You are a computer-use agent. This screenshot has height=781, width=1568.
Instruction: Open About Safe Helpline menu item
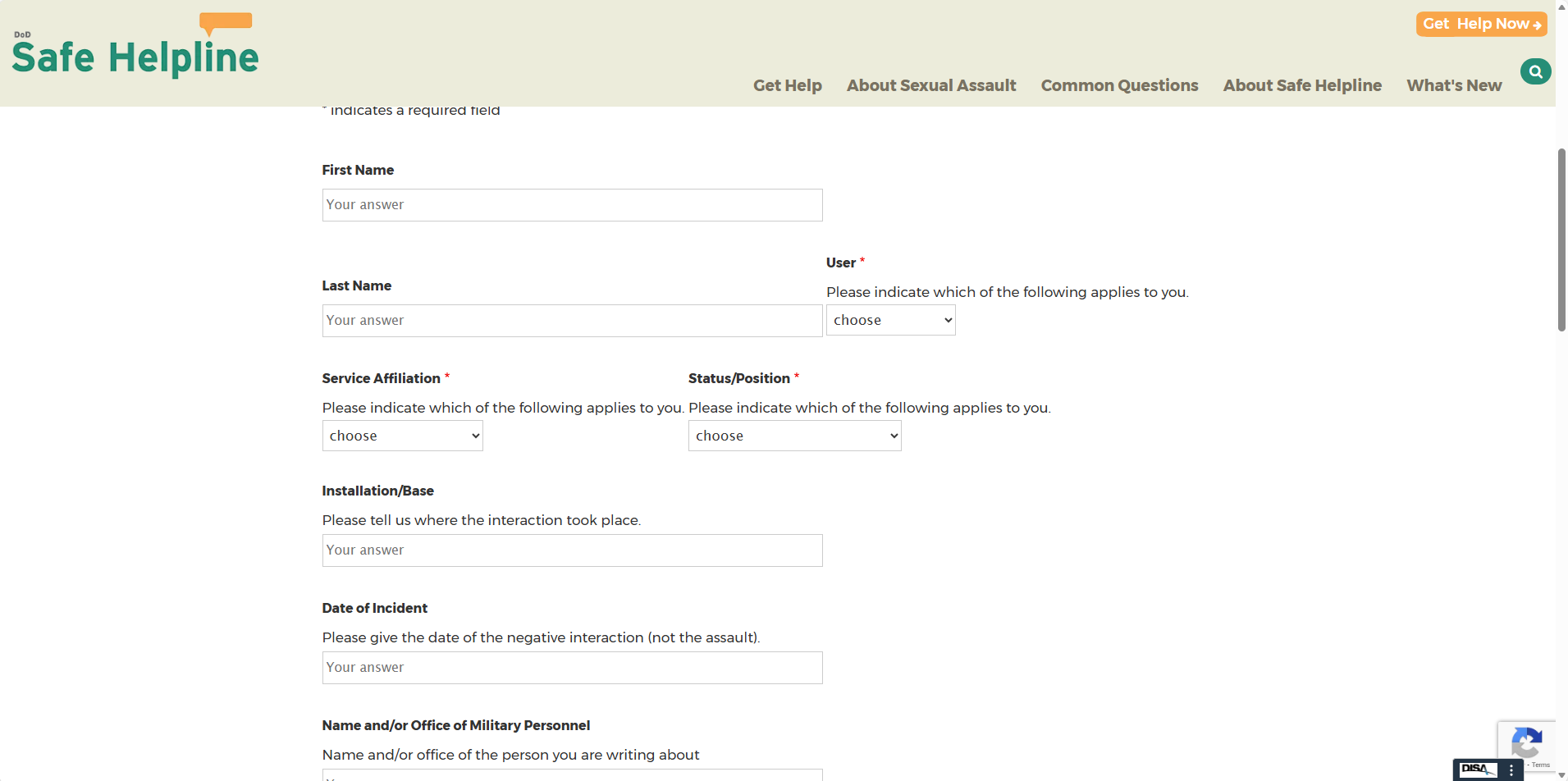[1302, 85]
